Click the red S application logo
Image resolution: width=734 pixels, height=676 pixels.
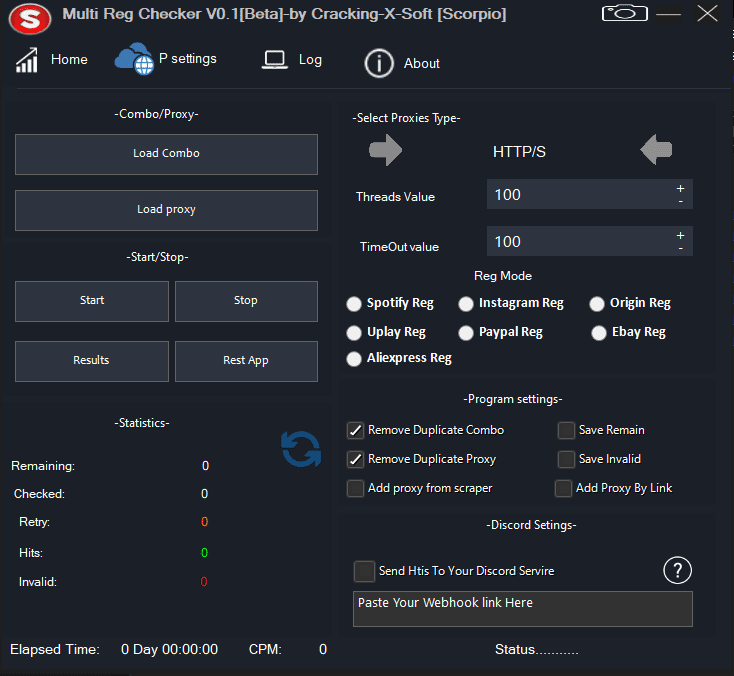click(x=30, y=19)
